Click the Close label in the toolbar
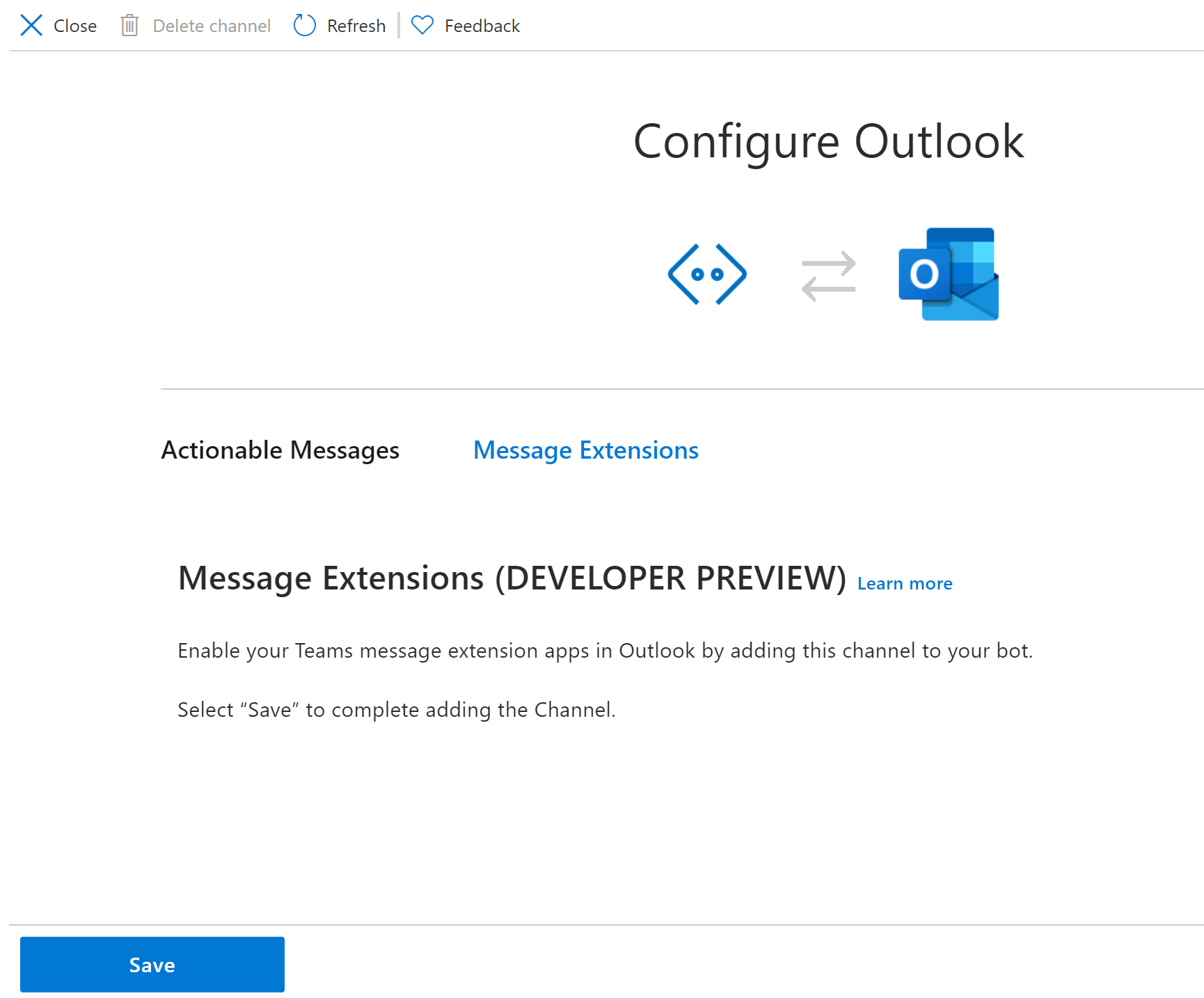1204x998 pixels. [x=75, y=25]
